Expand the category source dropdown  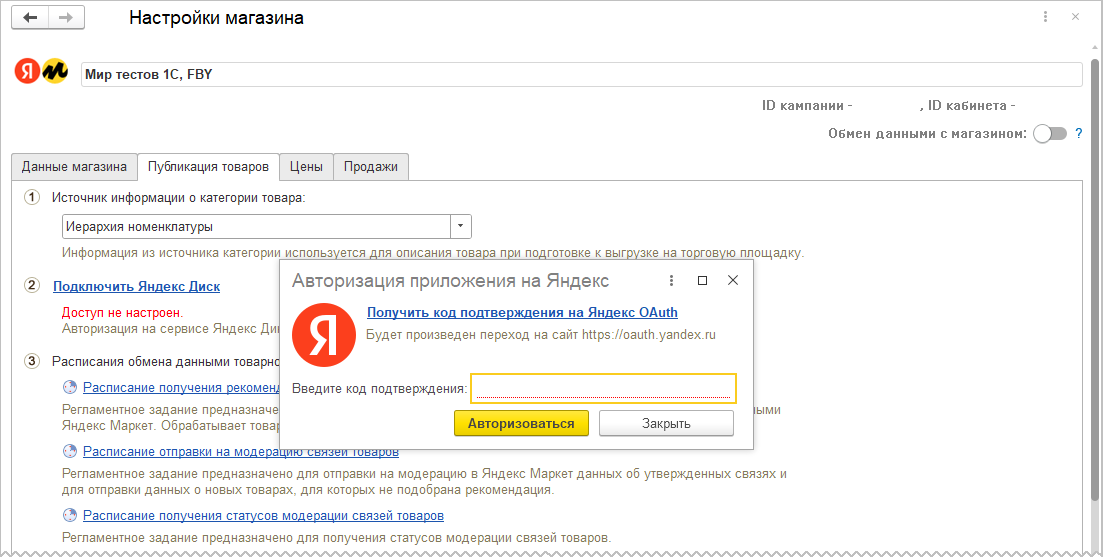pyautogui.click(x=461, y=226)
